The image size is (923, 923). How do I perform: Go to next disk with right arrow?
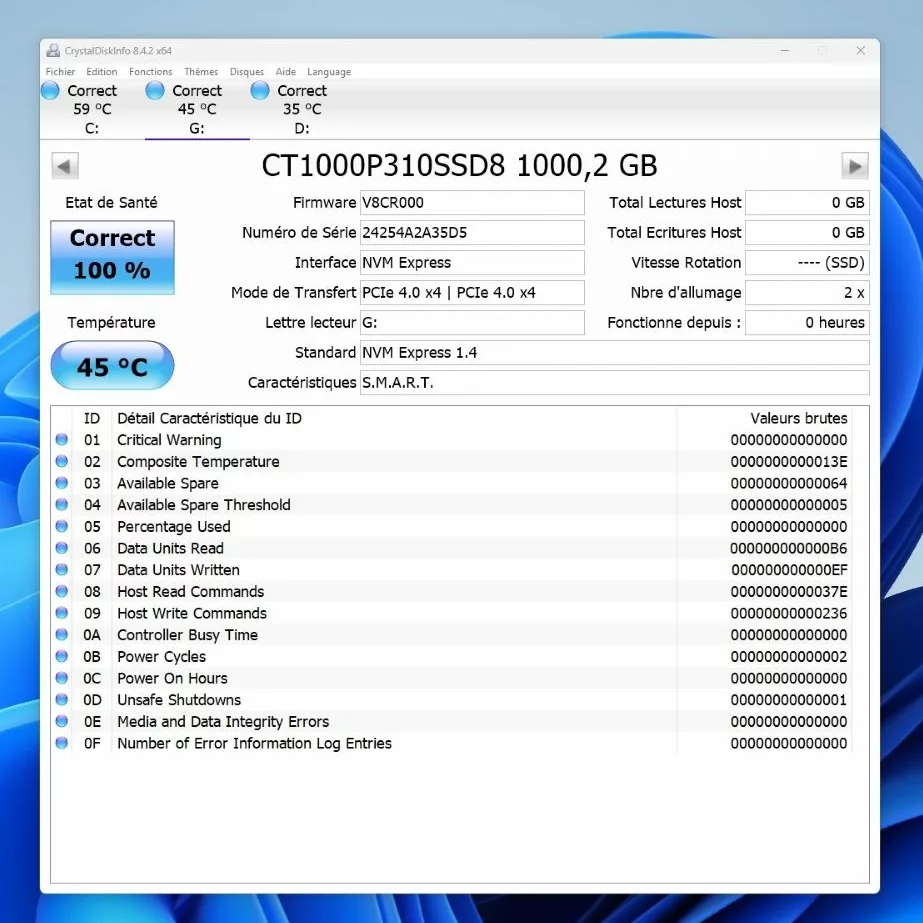(855, 165)
